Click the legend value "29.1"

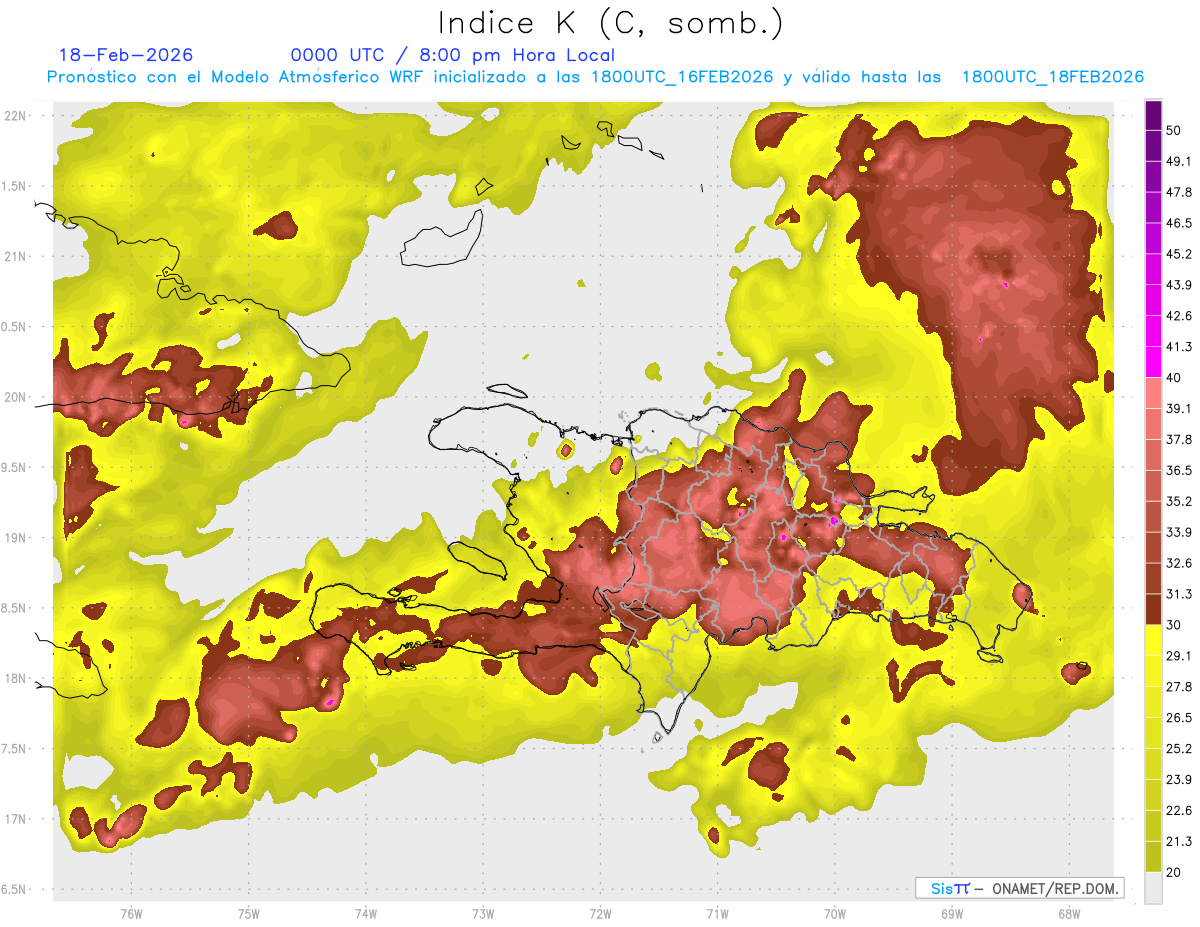(1179, 656)
